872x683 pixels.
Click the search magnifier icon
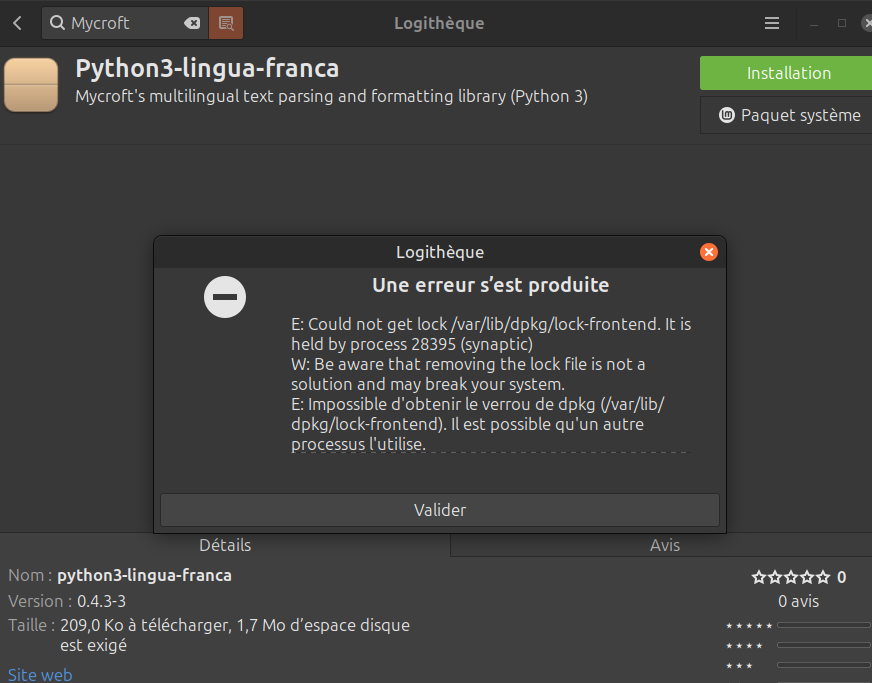point(58,23)
